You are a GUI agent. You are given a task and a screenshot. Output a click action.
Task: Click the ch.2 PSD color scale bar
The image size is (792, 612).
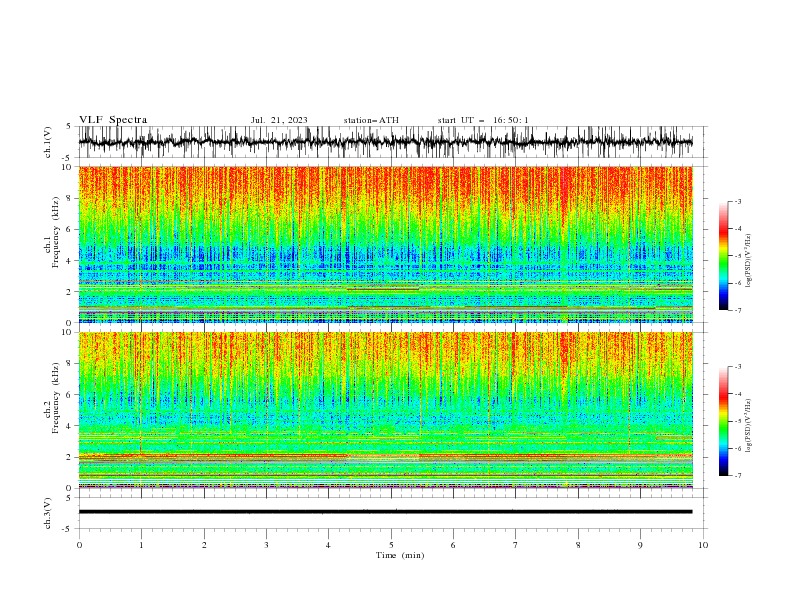point(723,421)
